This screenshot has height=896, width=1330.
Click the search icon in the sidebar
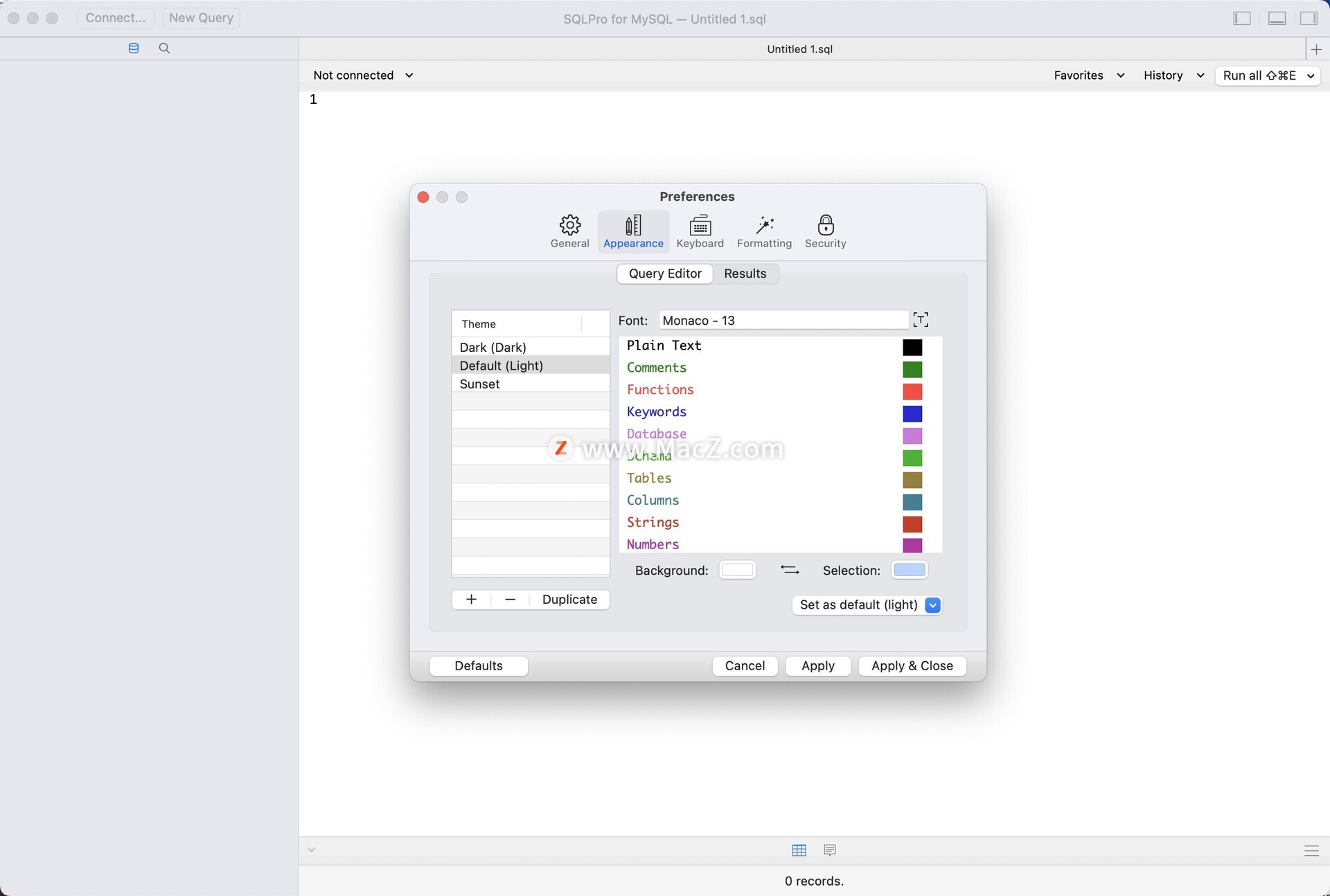[164, 48]
